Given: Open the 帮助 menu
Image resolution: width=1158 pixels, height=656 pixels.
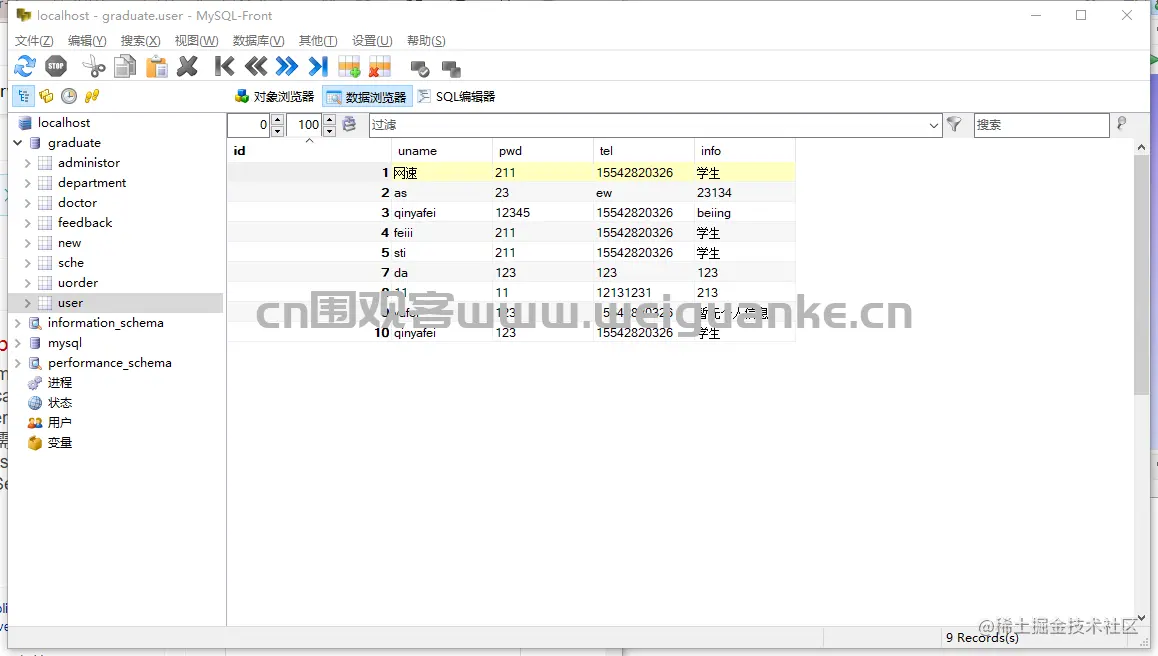Looking at the screenshot, I should pos(426,41).
